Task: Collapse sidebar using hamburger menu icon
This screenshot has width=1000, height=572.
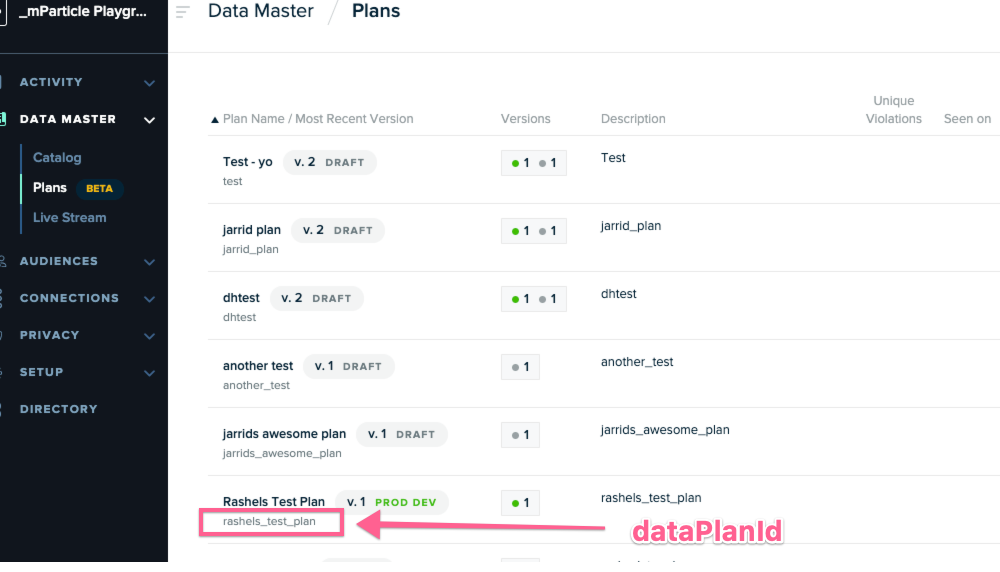Action: click(182, 11)
